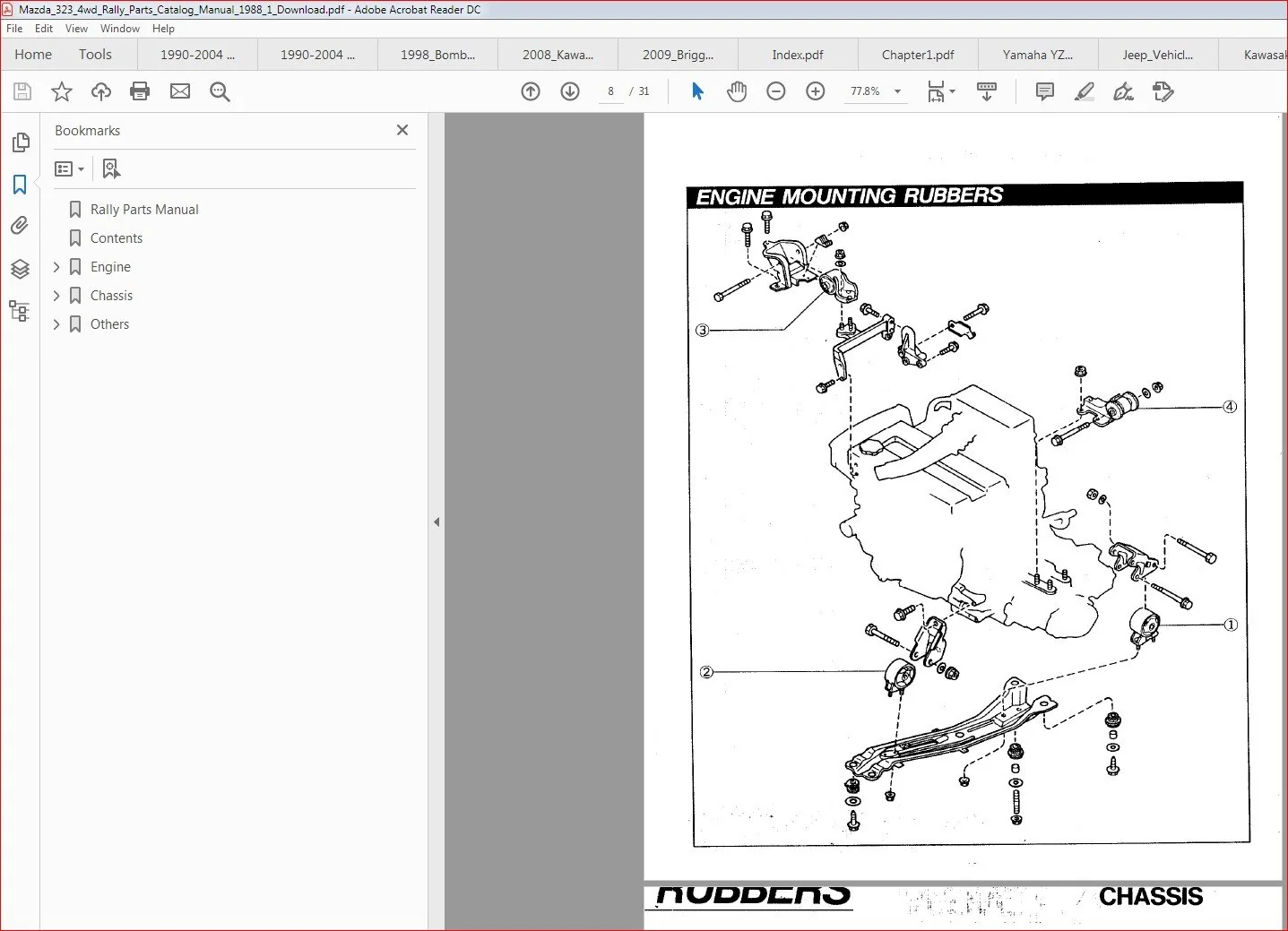Open the Rally Parts Manual bookmark
This screenshot has height=931, width=1288.
click(x=144, y=210)
